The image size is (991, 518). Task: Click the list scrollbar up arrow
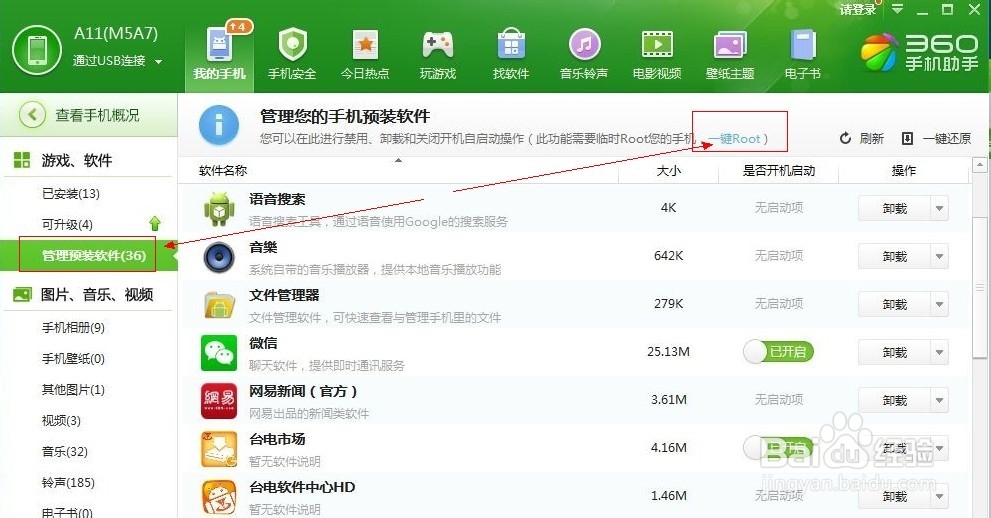[x=980, y=165]
